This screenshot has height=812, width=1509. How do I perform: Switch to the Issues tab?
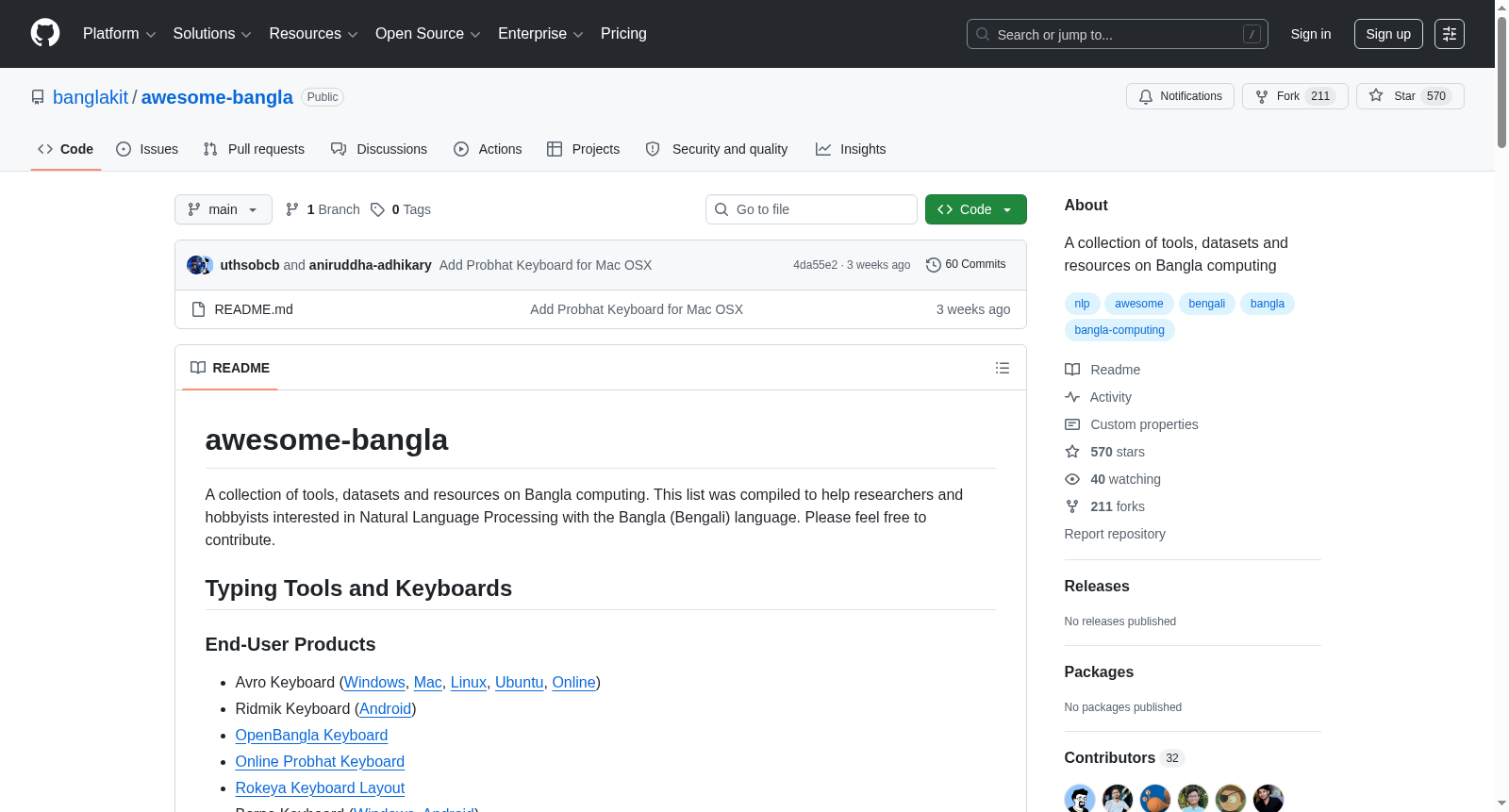(x=147, y=149)
